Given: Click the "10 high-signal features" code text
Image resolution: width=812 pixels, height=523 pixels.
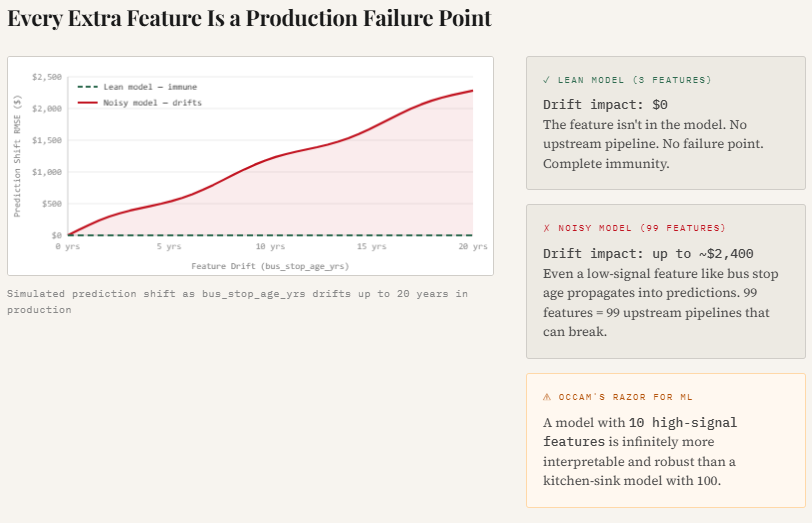Looking at the screenshot, I should (x=640, y=432).
